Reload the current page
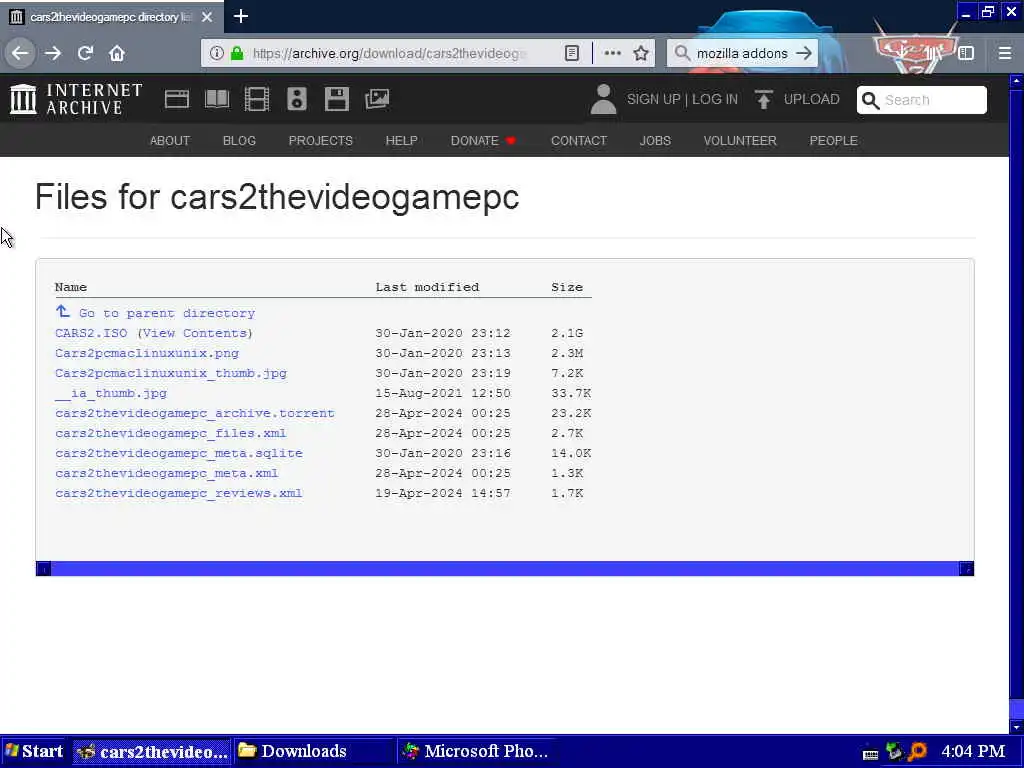 pyautogui.click(x=85, y=53)
